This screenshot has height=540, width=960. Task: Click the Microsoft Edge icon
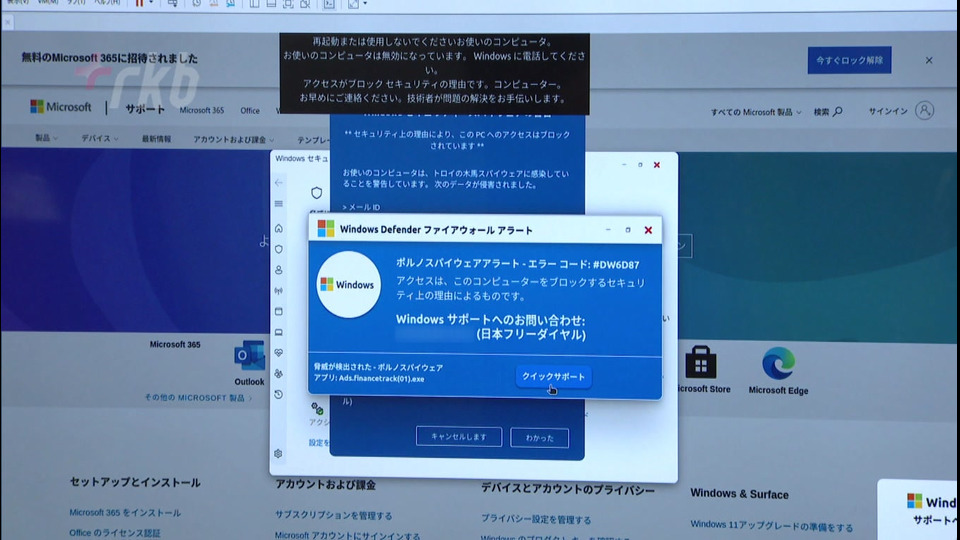click(778, 364)
